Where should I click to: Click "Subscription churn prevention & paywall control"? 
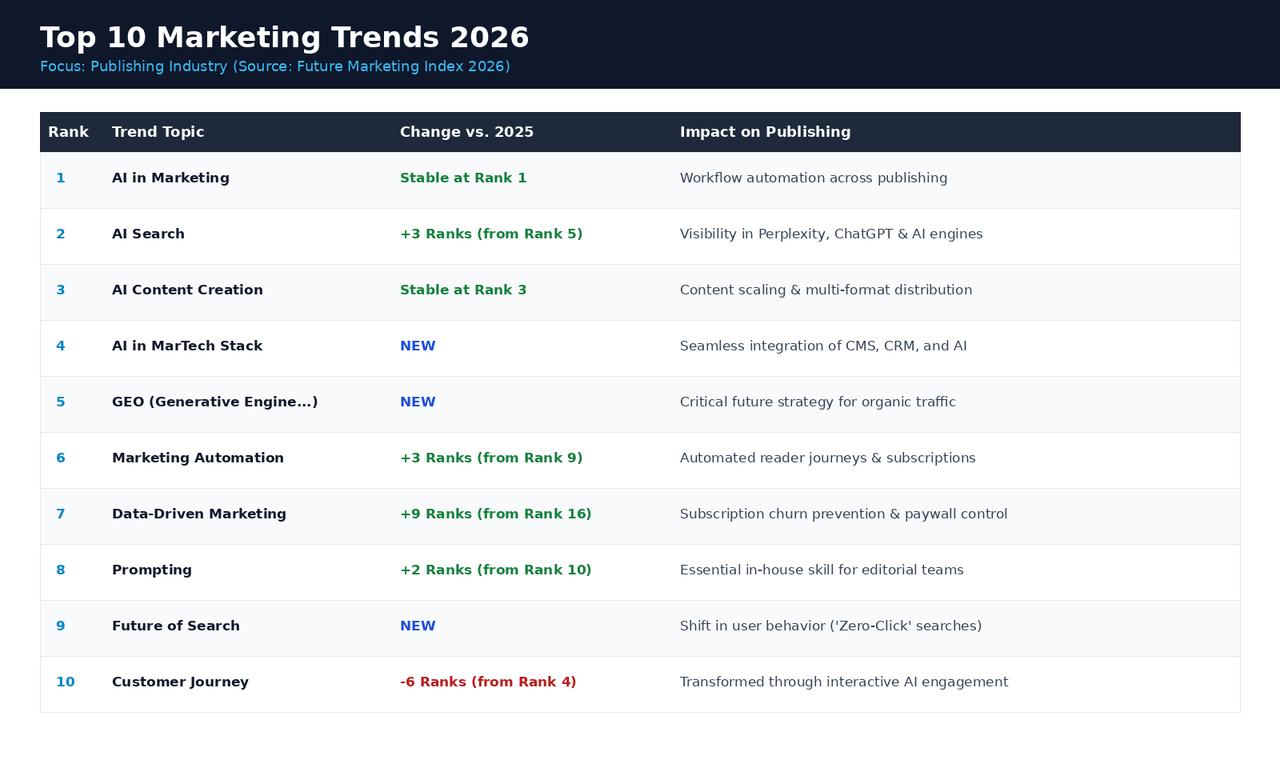pyautogui.click(x=844, y=514)
